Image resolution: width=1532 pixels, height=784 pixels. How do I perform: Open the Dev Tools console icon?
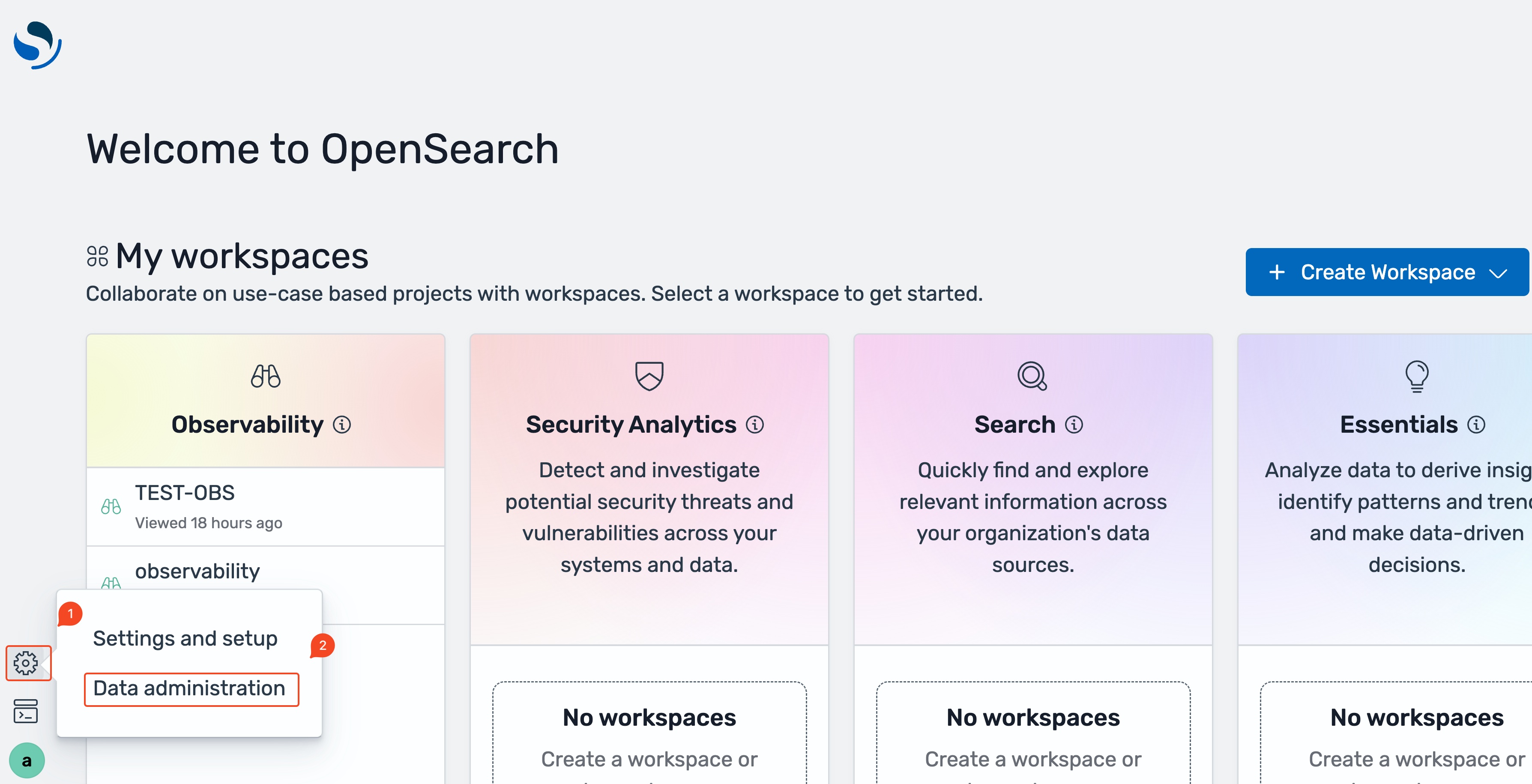tap(26, 711)
